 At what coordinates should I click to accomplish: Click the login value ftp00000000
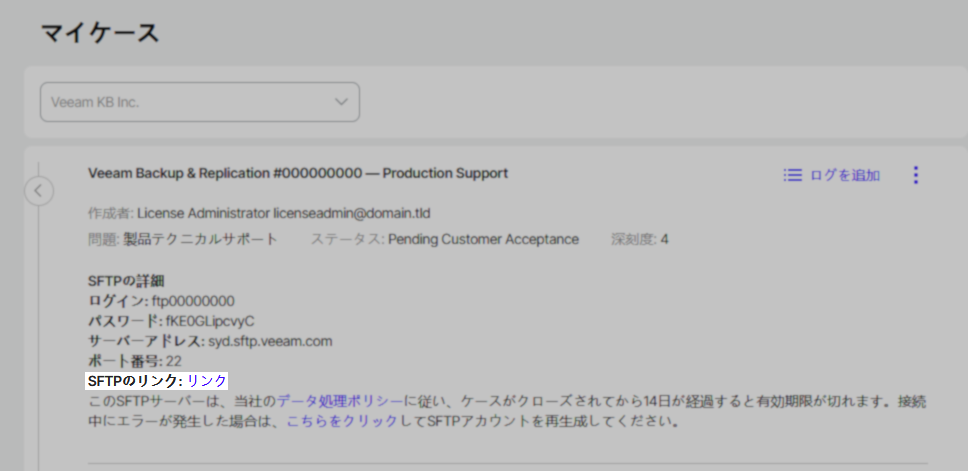(x=193, y=301)
